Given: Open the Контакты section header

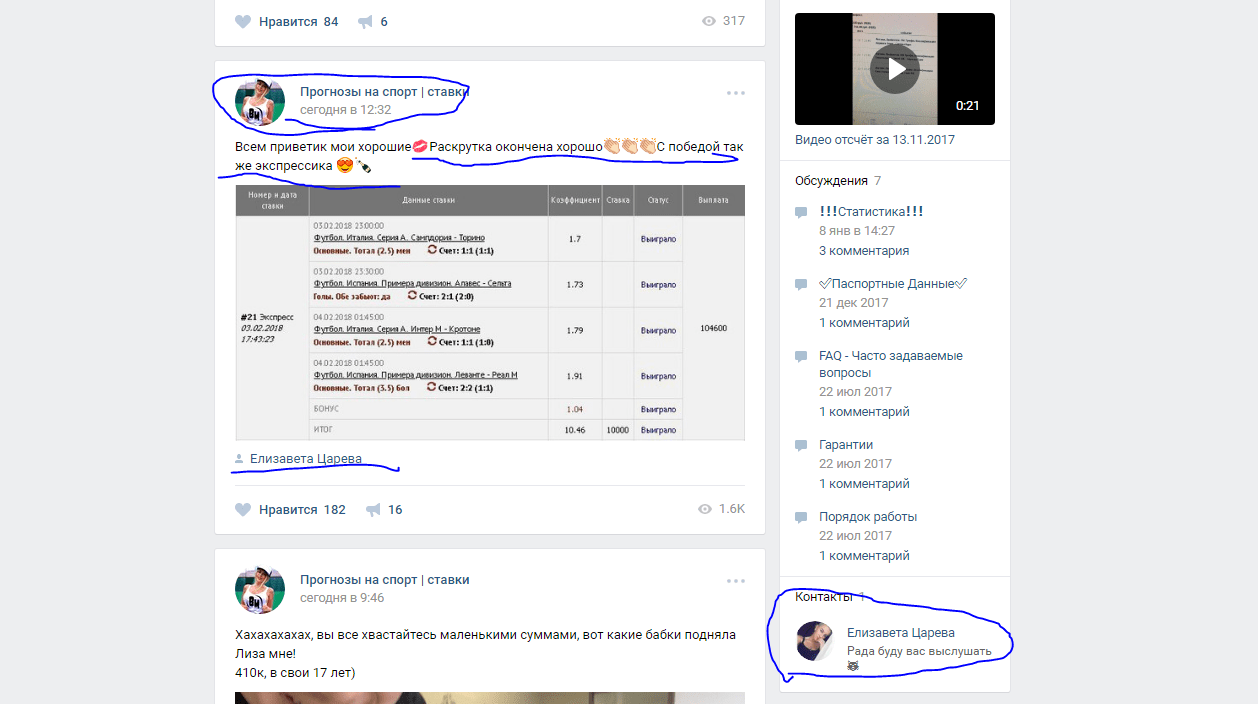Looking at the screenshot, I should coord(824,597).
